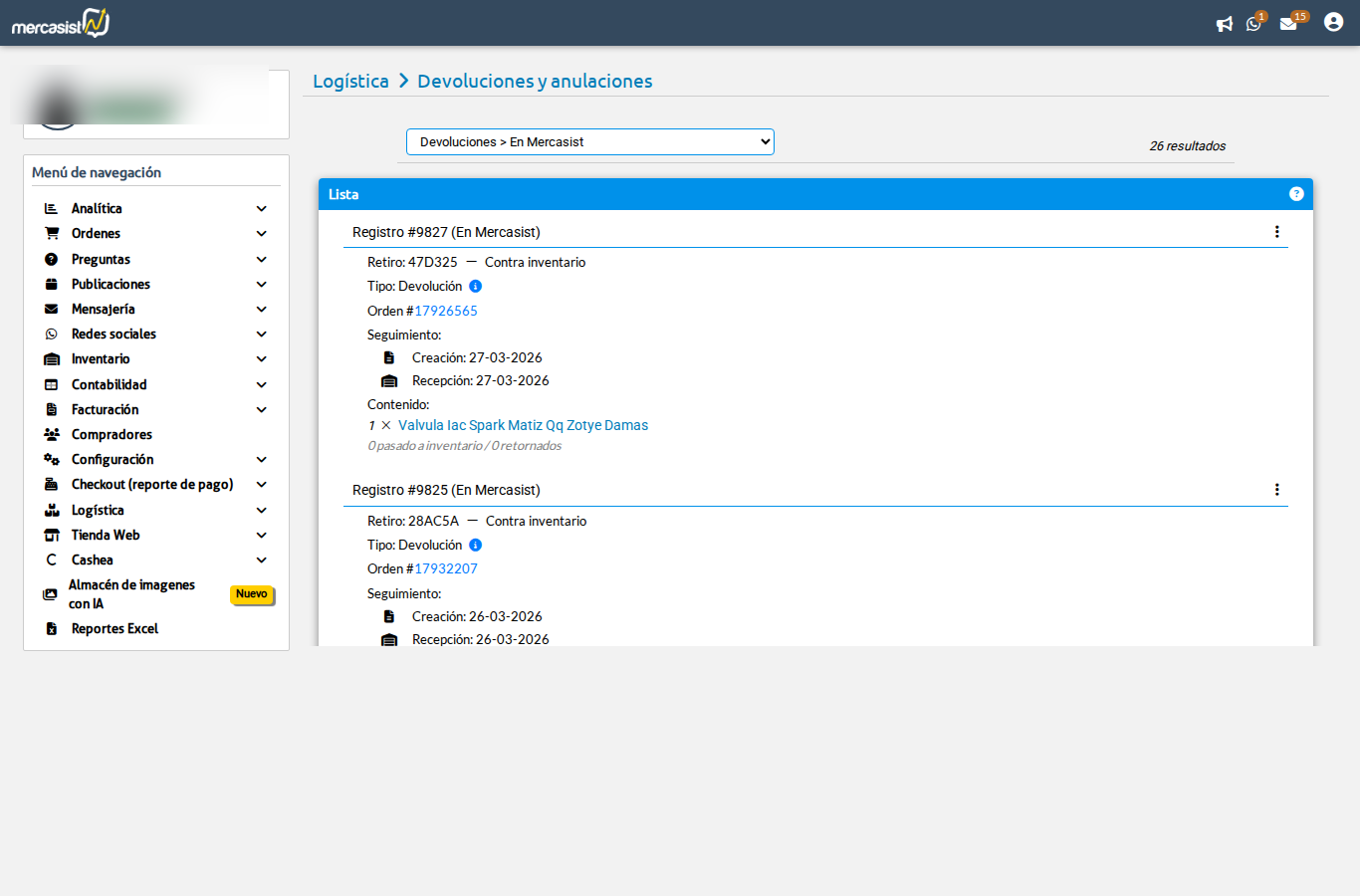Image resolution: width=1360 pixels, height=896 pixels.
Task: Open Compradores in navigation menu
Action: tap(112, 435)
